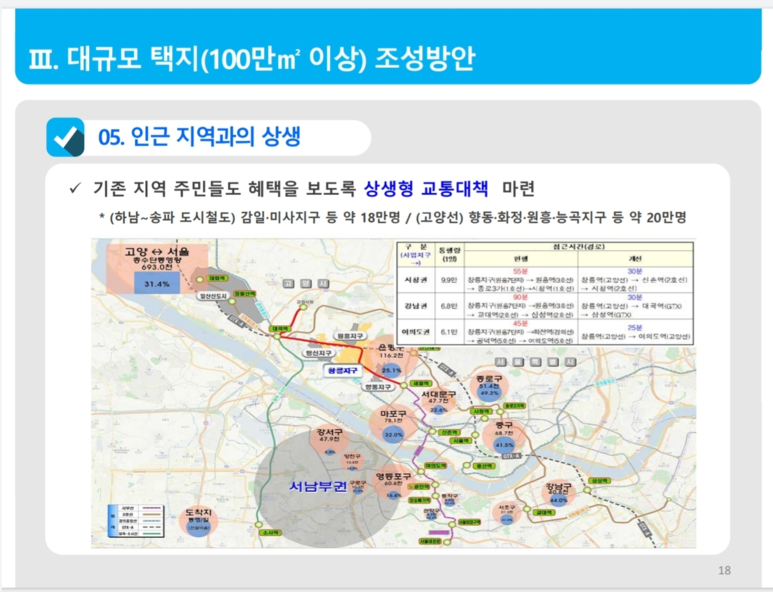Image resolution: width=773 pixels, height=592 pixels.
Task: Click the red 45분 time in table
Action: [520, 323]
